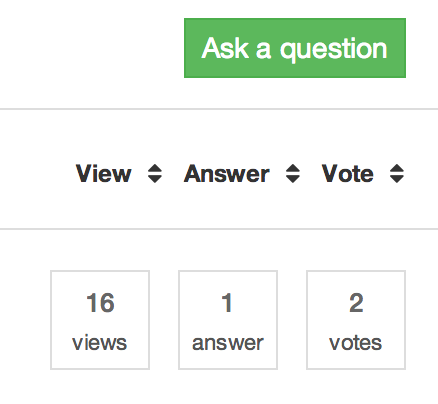
Task: Sort questions by the Answer column header
Action: (x=227, y=174)
